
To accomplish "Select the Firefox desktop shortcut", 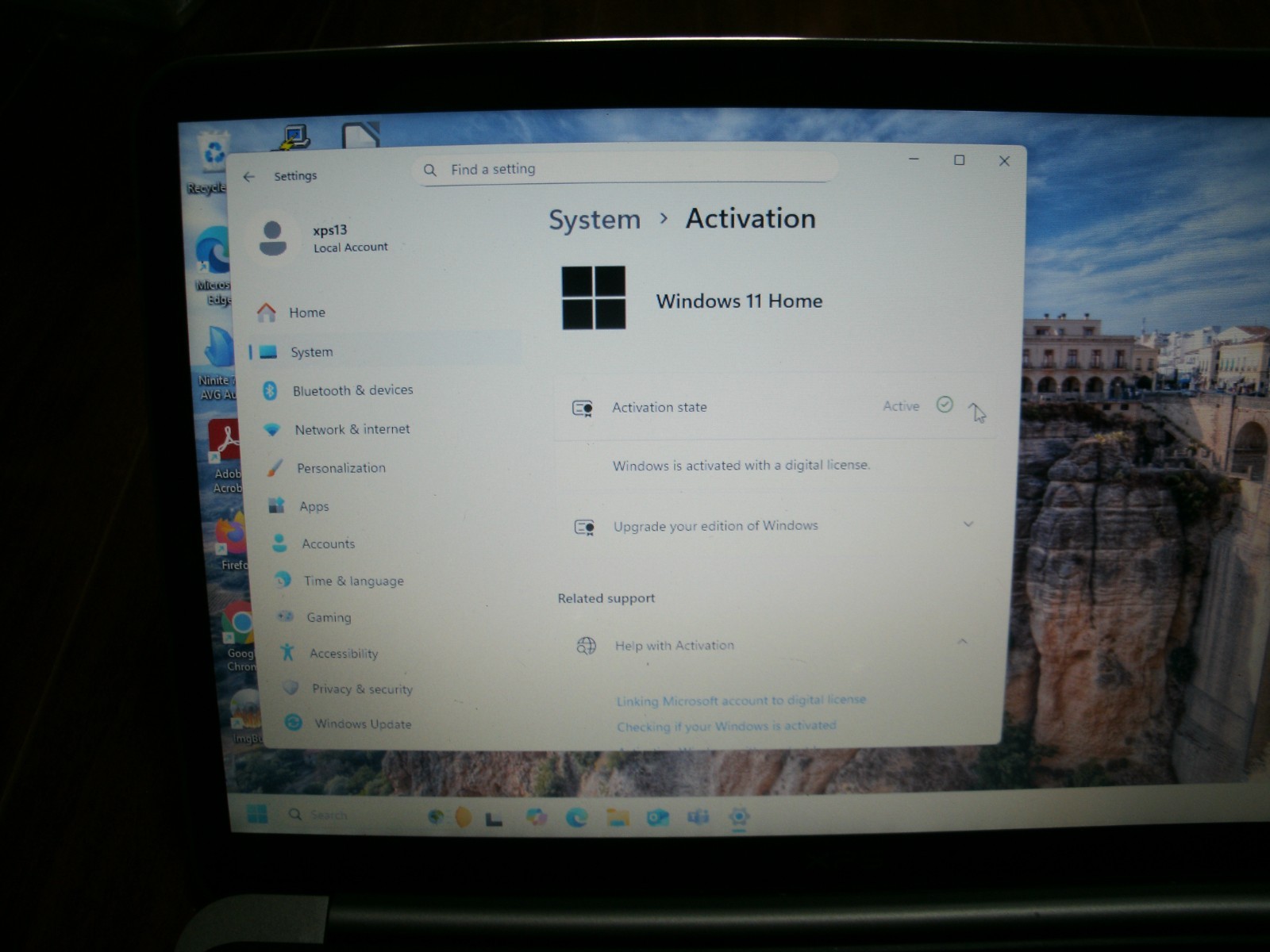I will pos(232,542).
